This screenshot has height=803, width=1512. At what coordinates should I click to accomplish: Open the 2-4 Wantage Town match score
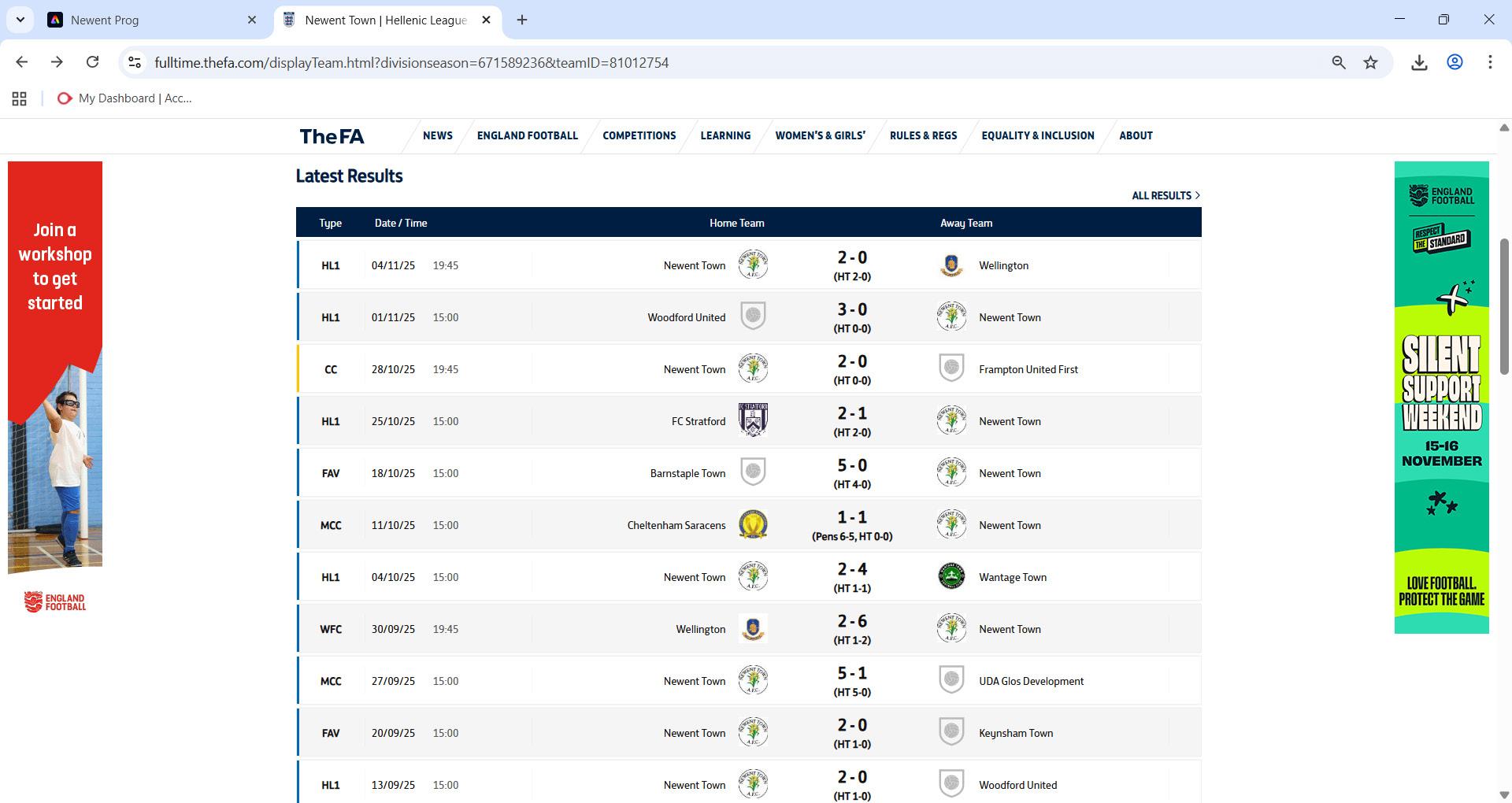tap(852, 570)
